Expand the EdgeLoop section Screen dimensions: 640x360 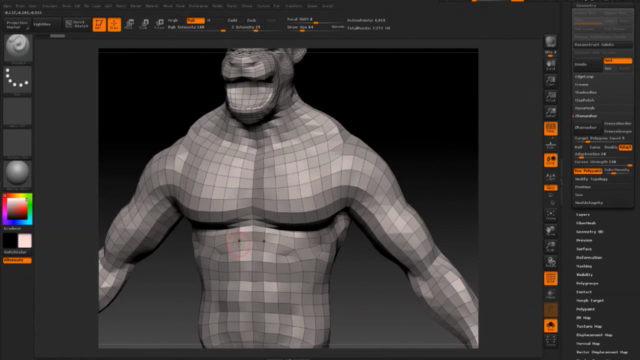coord(584,77)
